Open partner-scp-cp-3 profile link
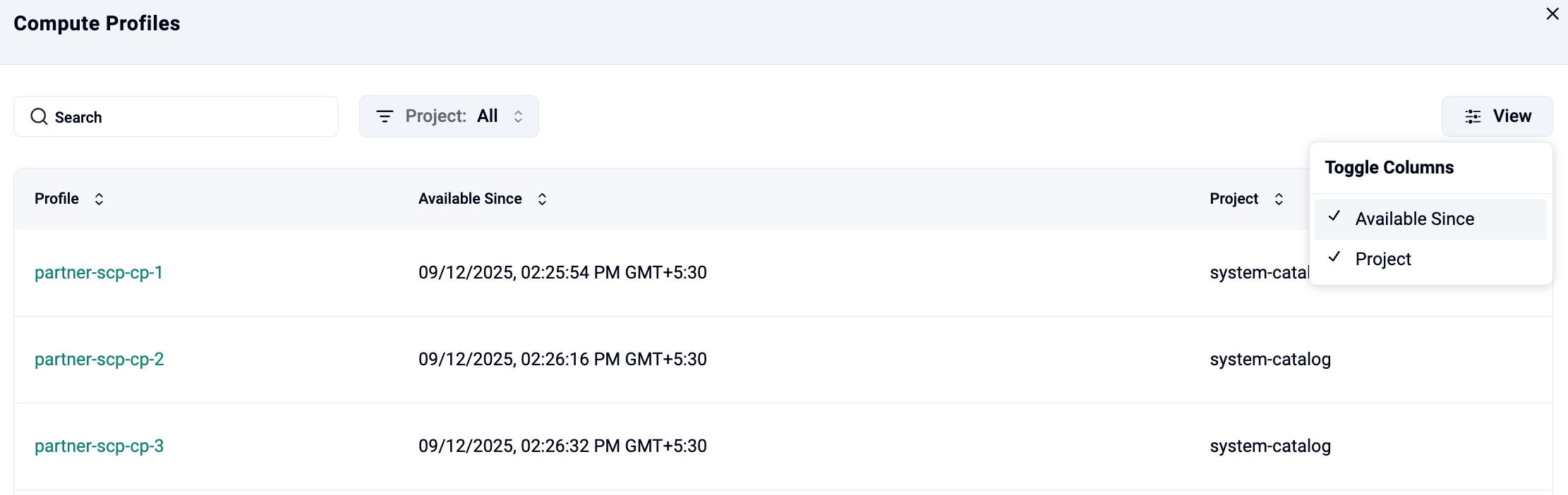Image resolution: width=1568 pixels, height=495 pixels. (99, 446)
